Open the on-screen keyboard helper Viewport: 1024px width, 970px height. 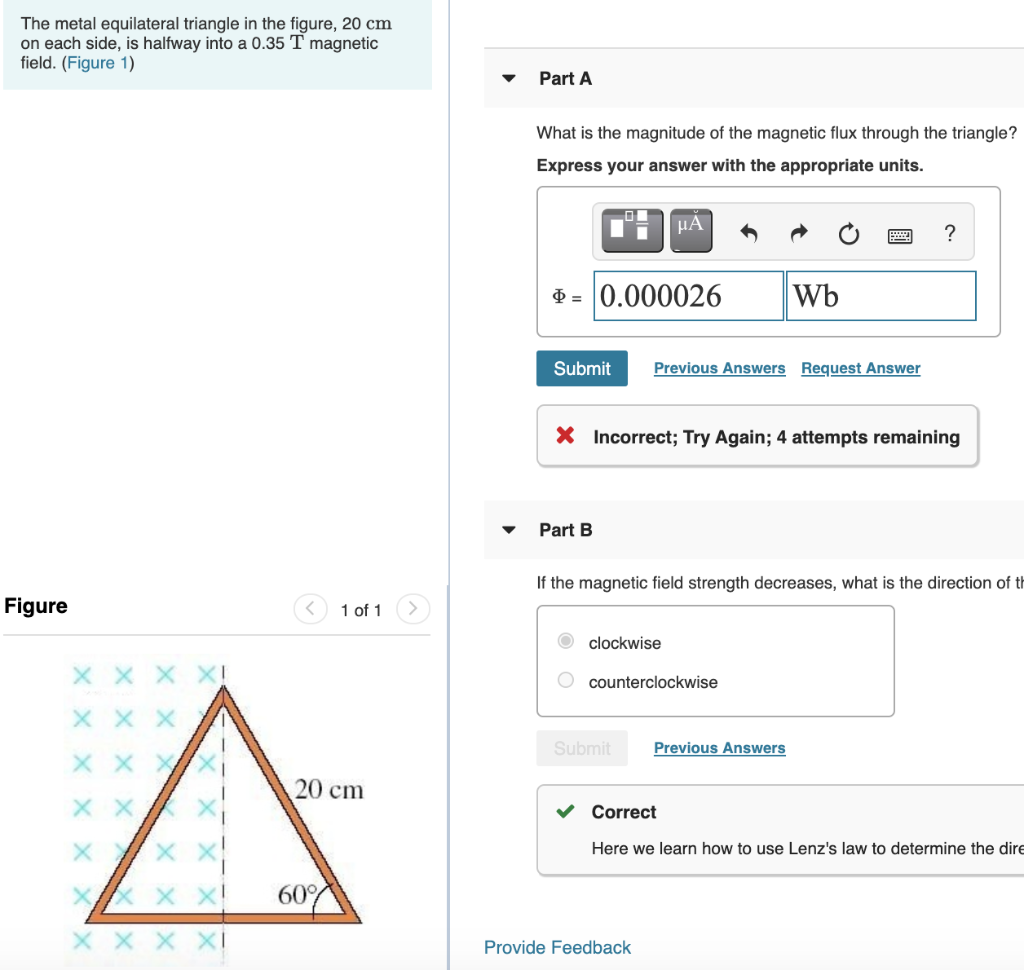click(901, 234)
